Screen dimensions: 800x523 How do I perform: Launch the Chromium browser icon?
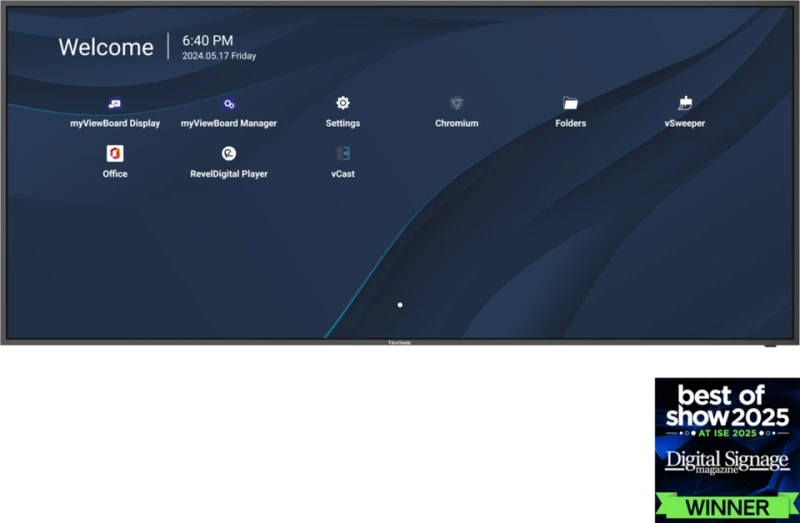point(457,104)
